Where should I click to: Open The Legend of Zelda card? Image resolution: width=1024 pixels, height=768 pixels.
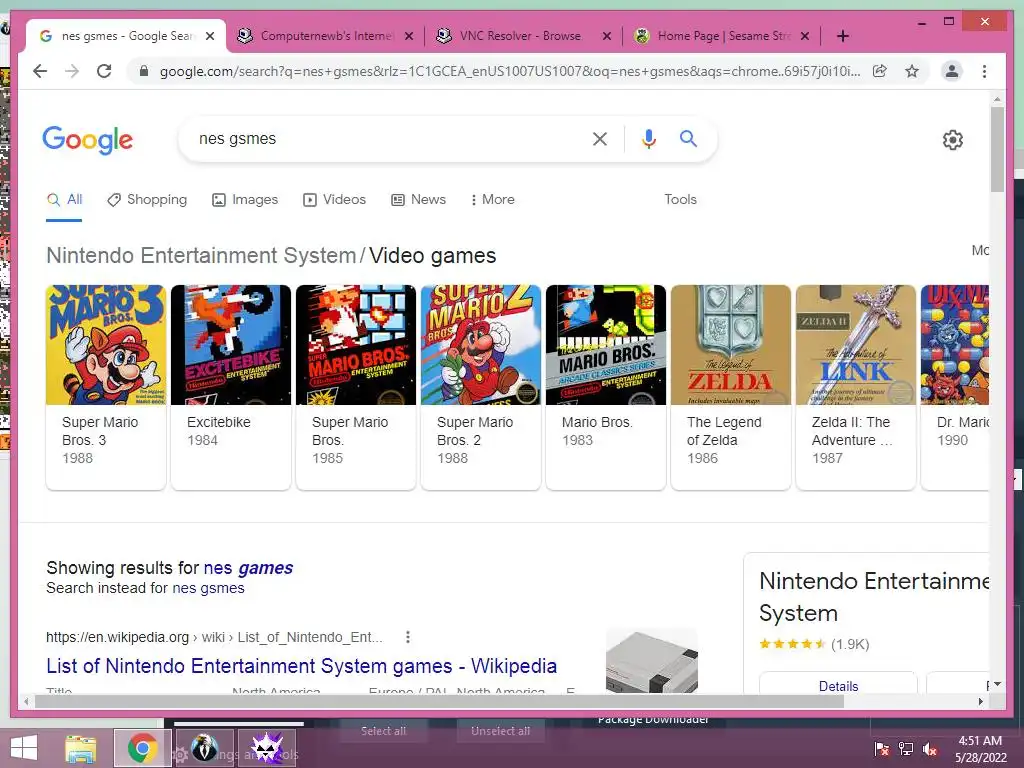tap(731, 387)
